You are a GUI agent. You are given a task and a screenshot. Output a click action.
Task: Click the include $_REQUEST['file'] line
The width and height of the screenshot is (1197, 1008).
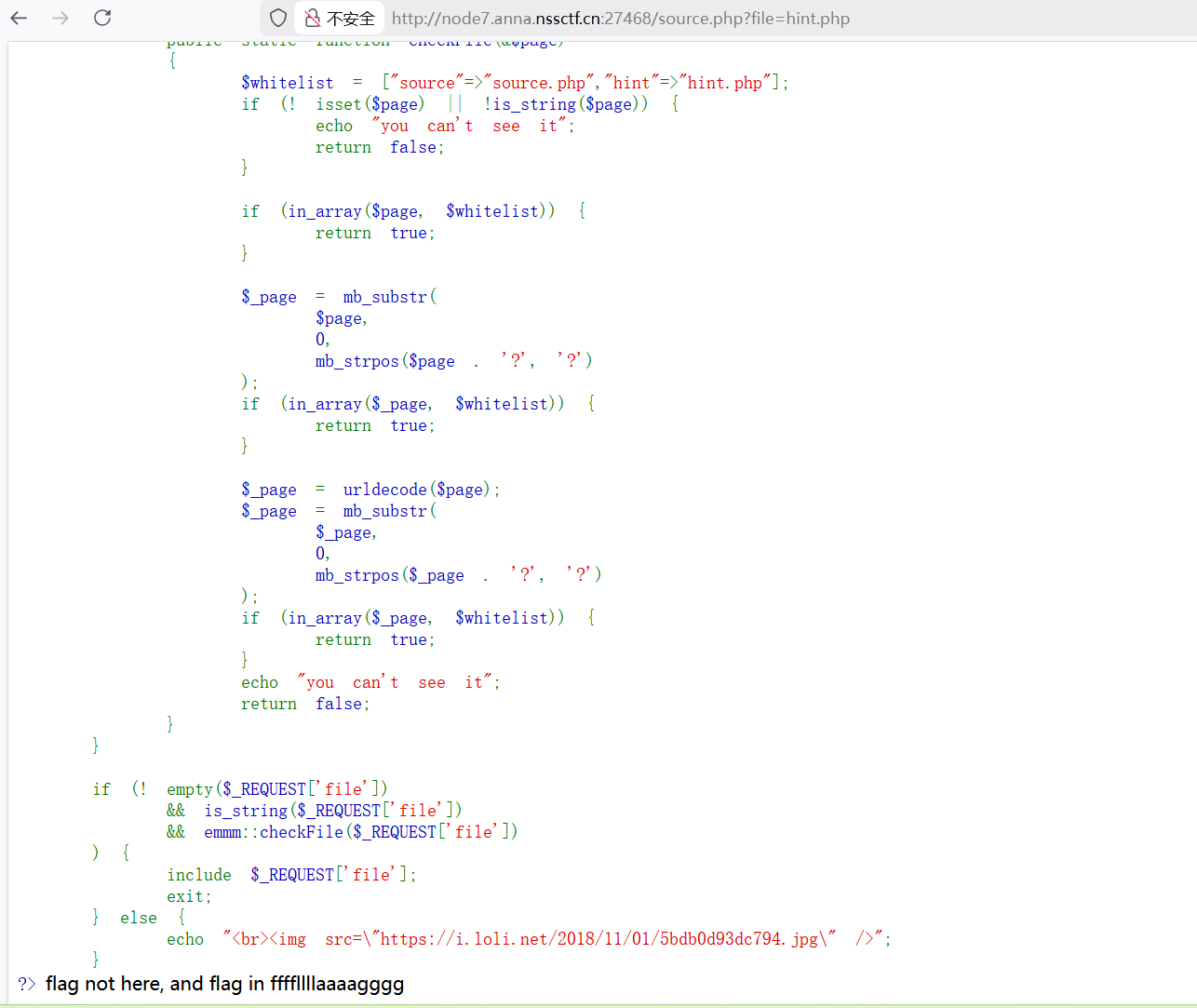point(291,875)
